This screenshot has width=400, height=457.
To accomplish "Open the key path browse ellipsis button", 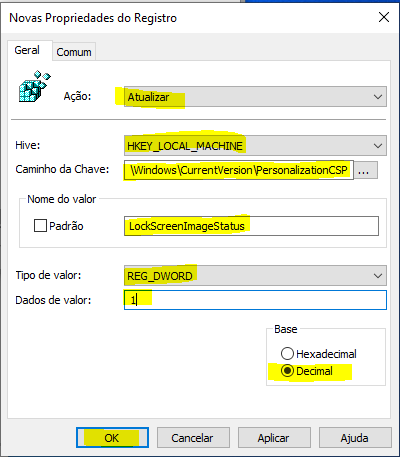I will (366, 170).
